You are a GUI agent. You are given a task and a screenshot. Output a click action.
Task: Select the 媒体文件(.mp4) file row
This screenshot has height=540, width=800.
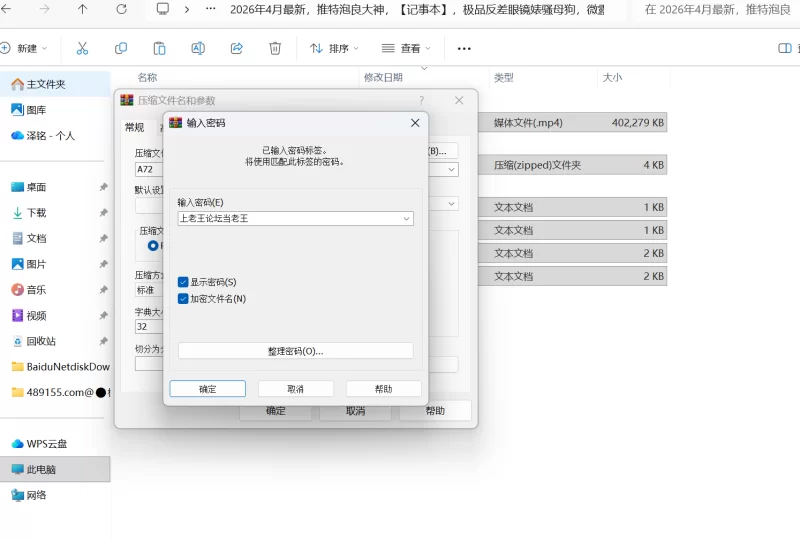point(572,122)
